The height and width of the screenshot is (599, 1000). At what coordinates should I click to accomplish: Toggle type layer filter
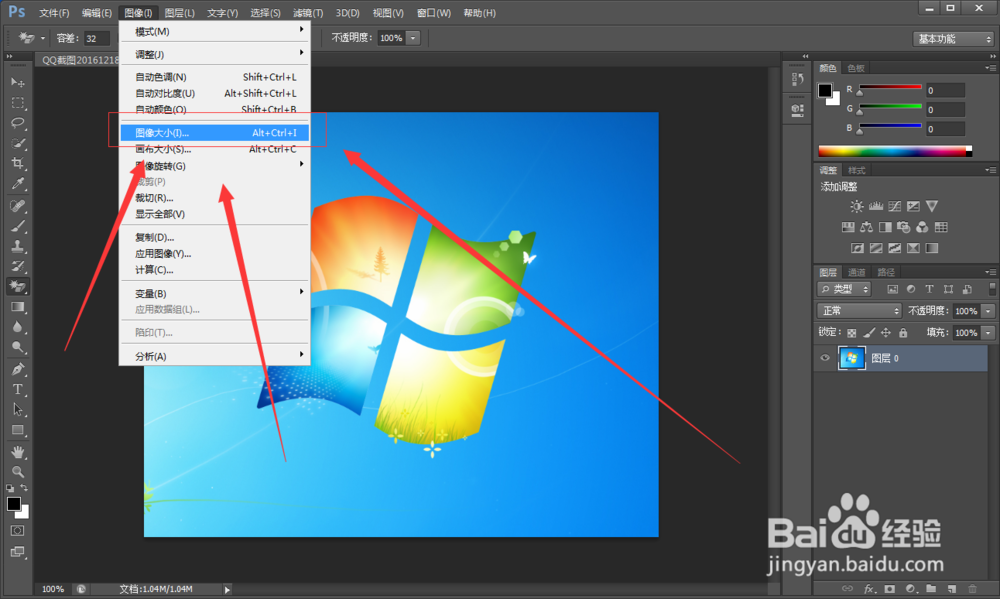click(929, 289)
